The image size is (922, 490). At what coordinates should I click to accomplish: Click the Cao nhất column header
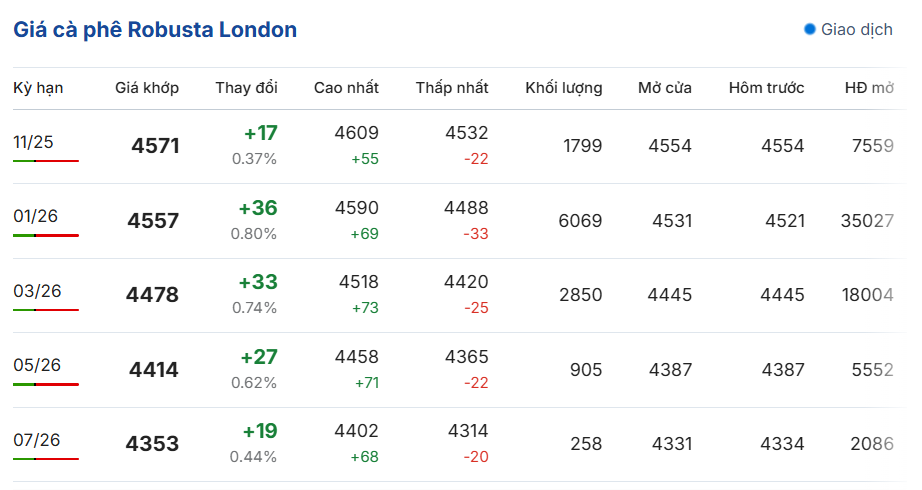pos(346,88)
